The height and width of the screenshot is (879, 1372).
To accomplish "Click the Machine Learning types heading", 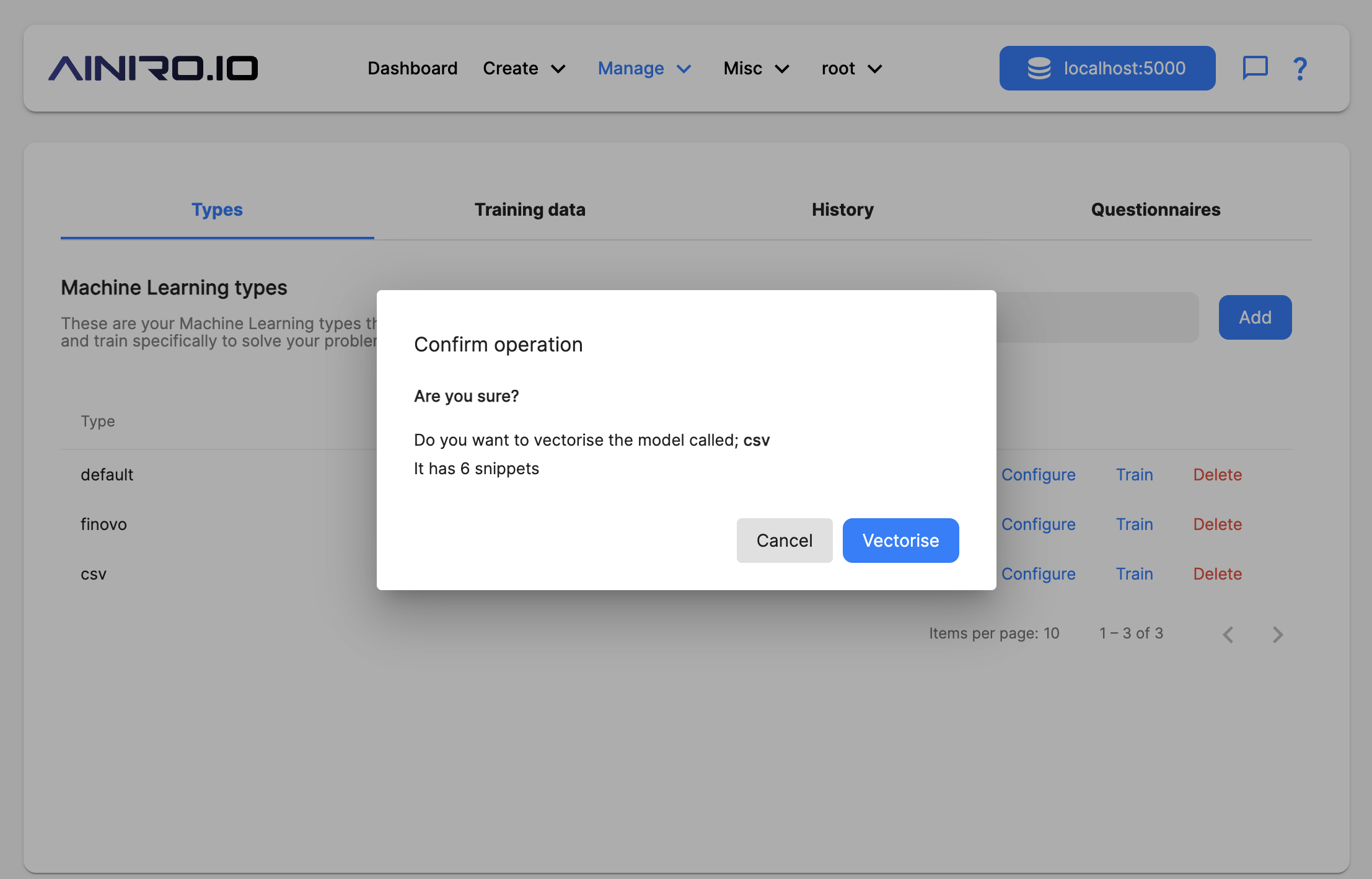I will 174,288.
